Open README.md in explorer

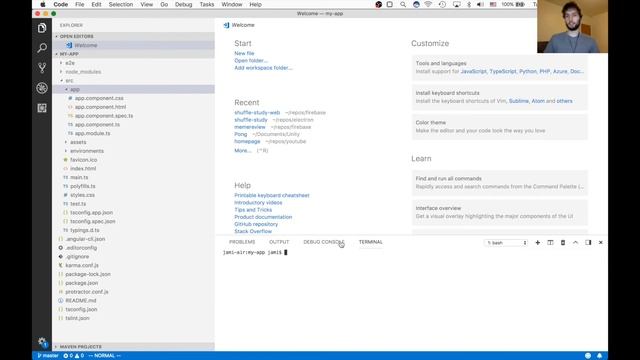[80, 300]
